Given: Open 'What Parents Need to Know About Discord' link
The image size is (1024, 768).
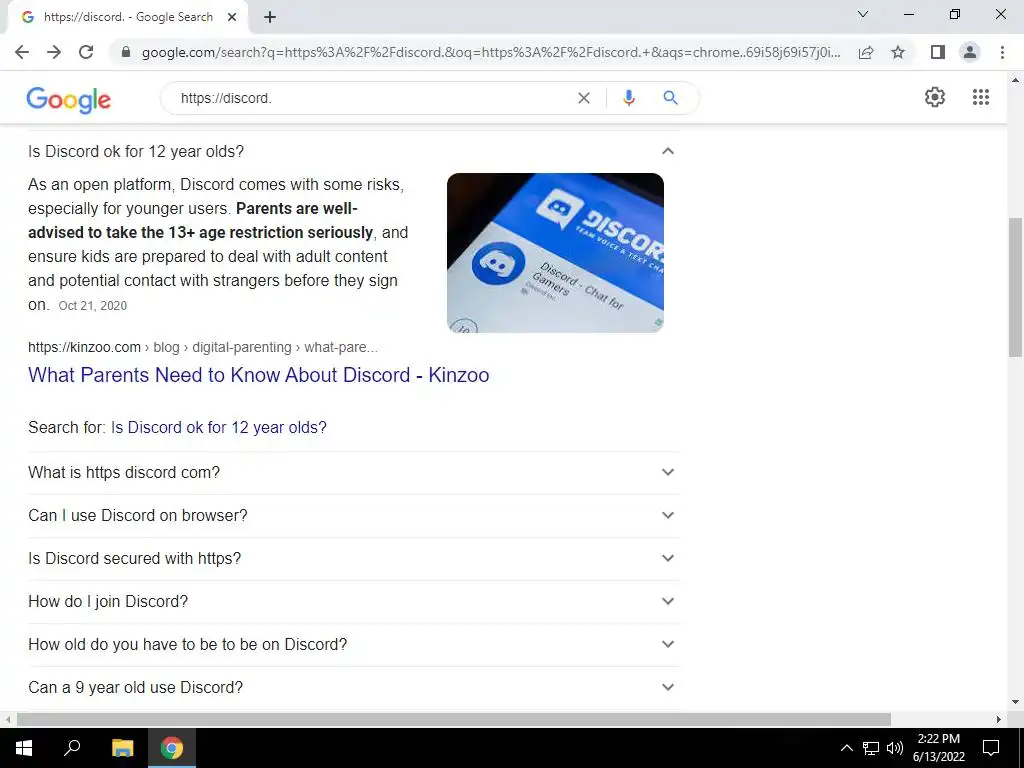Looking at the screenshot, I should point(259,375).
